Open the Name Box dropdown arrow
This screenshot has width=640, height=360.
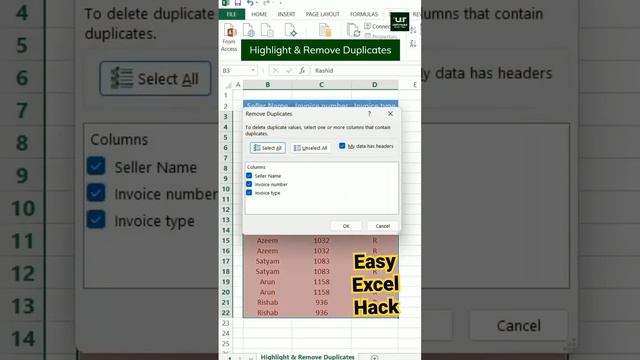tap(253, 71)
